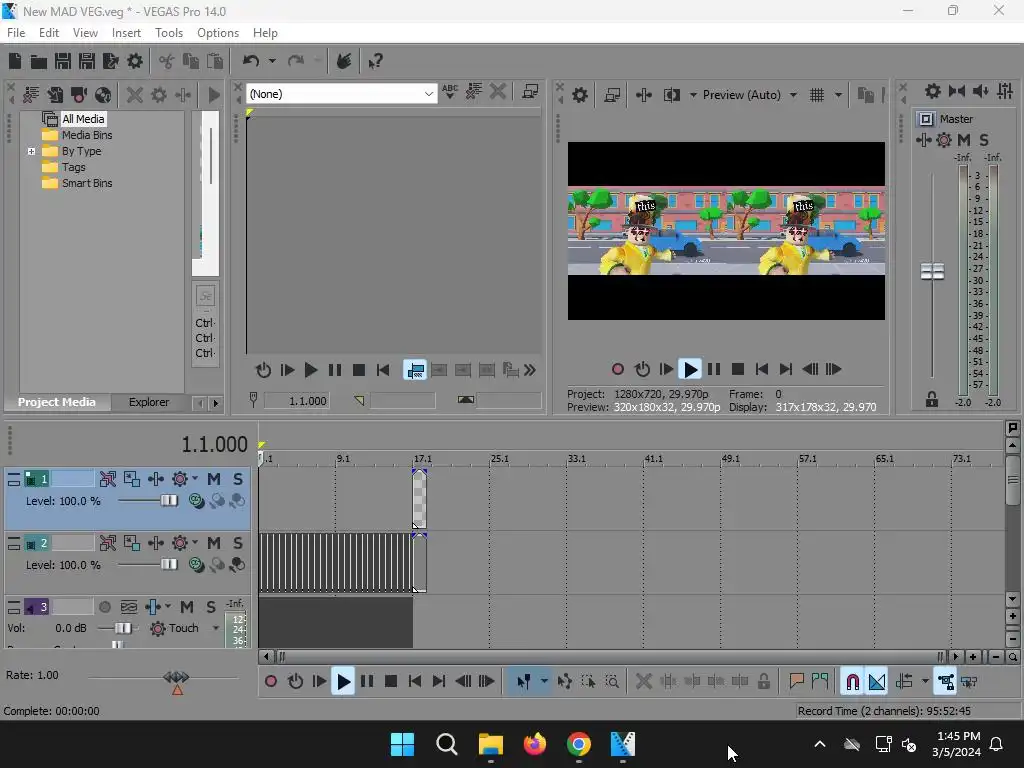Open the overlays grid dropdown arrow
Screen dimensions: 1024x768
(x=838, y=95)
